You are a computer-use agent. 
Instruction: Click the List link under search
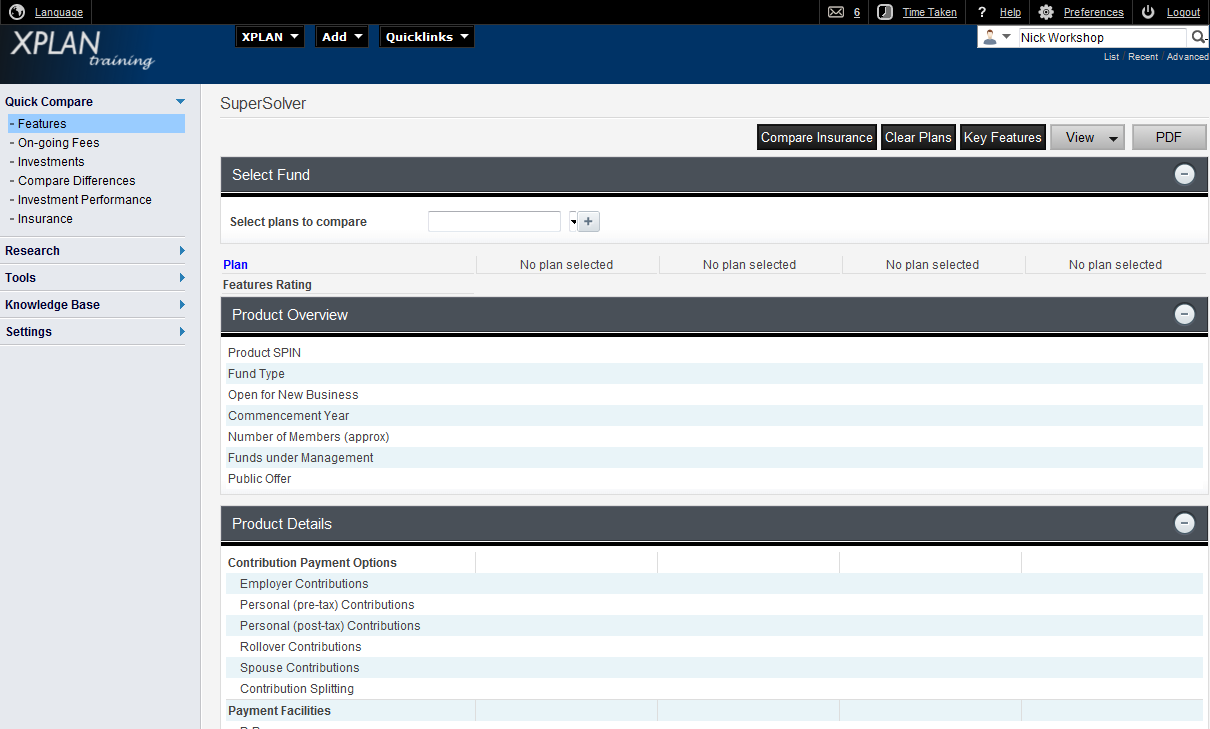1111,57
